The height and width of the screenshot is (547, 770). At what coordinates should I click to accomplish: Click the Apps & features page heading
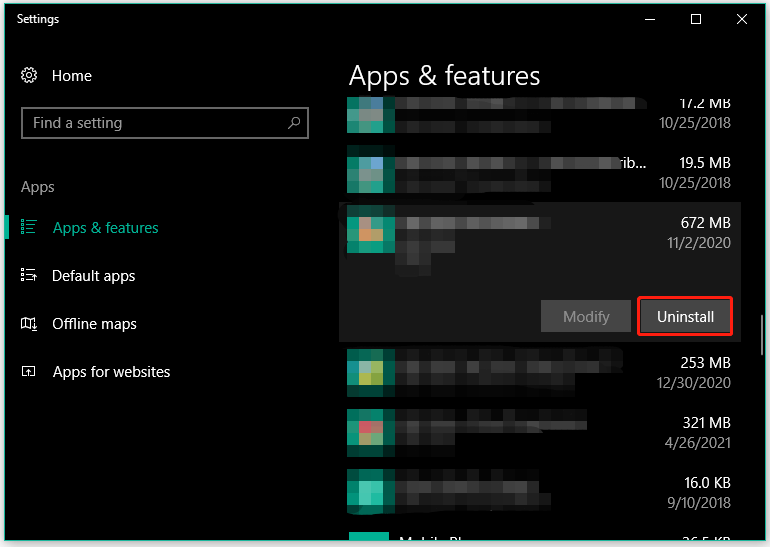click(444, 76)
